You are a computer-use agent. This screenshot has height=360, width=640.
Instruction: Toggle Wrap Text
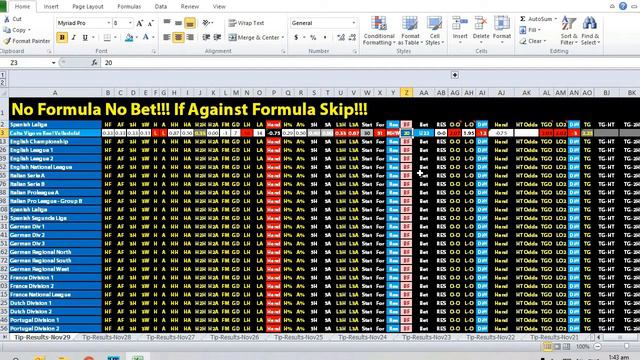(x=246, y=23)
